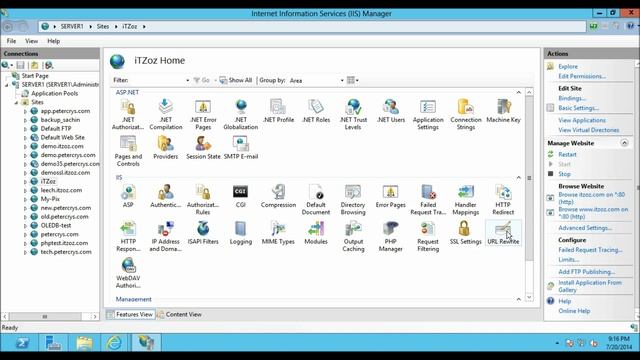Collapse the Sites tree node
This screenshot has width=640, height=360.
coord(16,102)
